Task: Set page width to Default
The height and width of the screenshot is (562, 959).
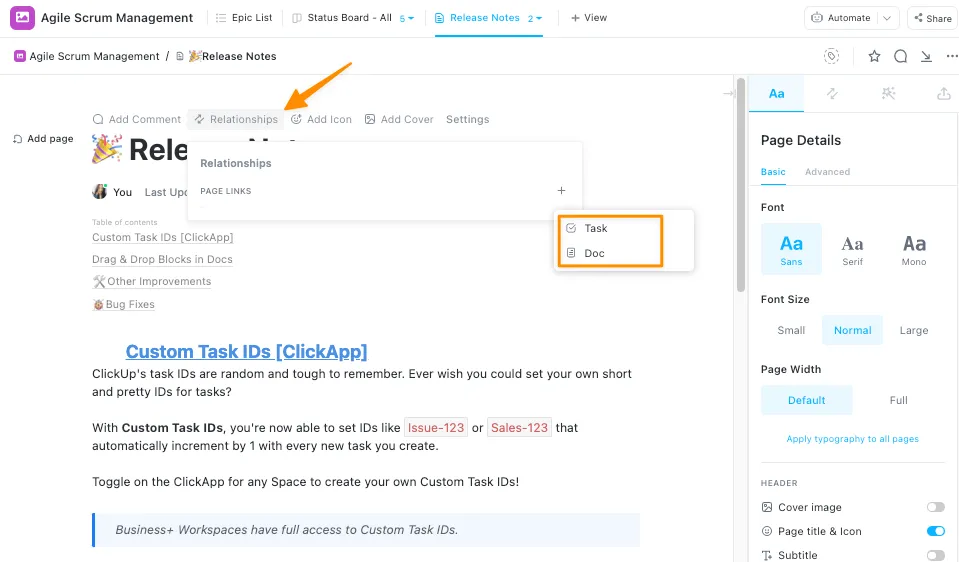Action: 806,400
